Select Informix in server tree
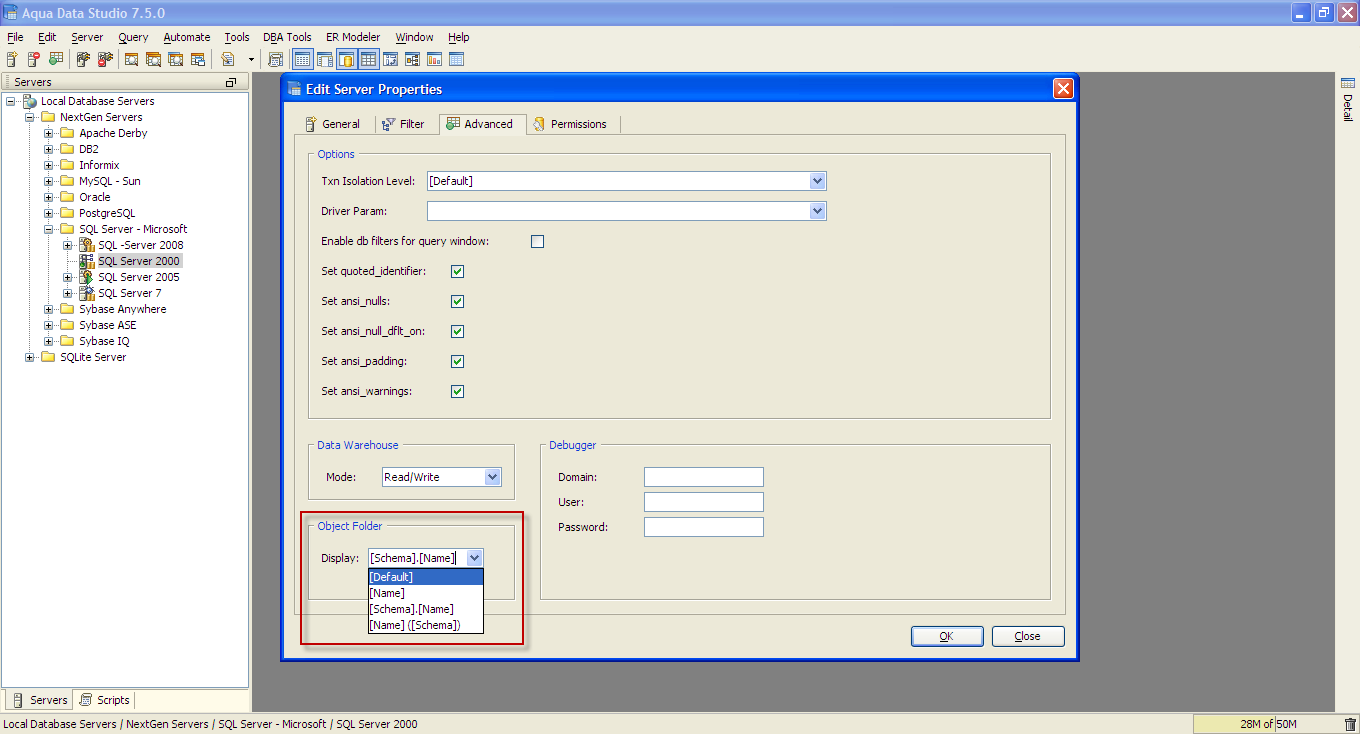Image resolution: width=1360 pixels, height=734 pixels. pyautogui.click(x=99, y=165)
